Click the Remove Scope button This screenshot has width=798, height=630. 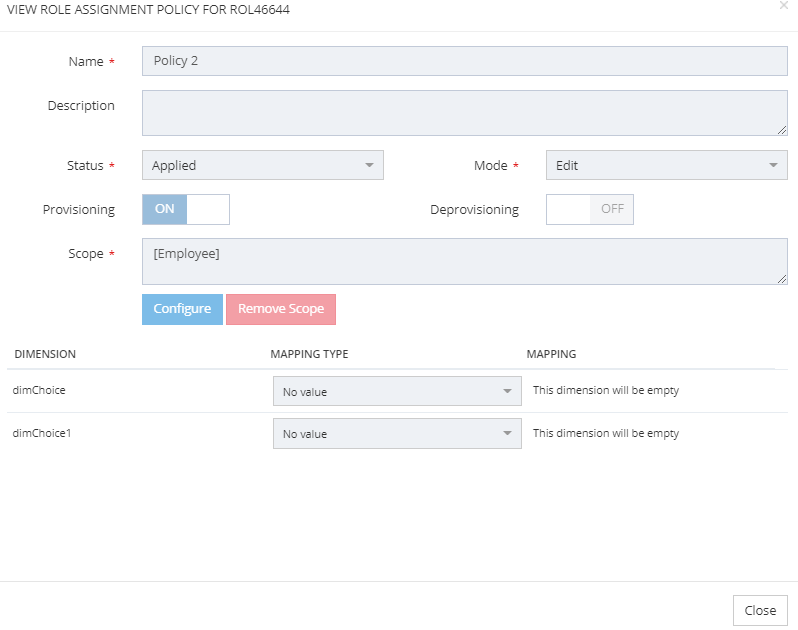[x=281, y=309]
